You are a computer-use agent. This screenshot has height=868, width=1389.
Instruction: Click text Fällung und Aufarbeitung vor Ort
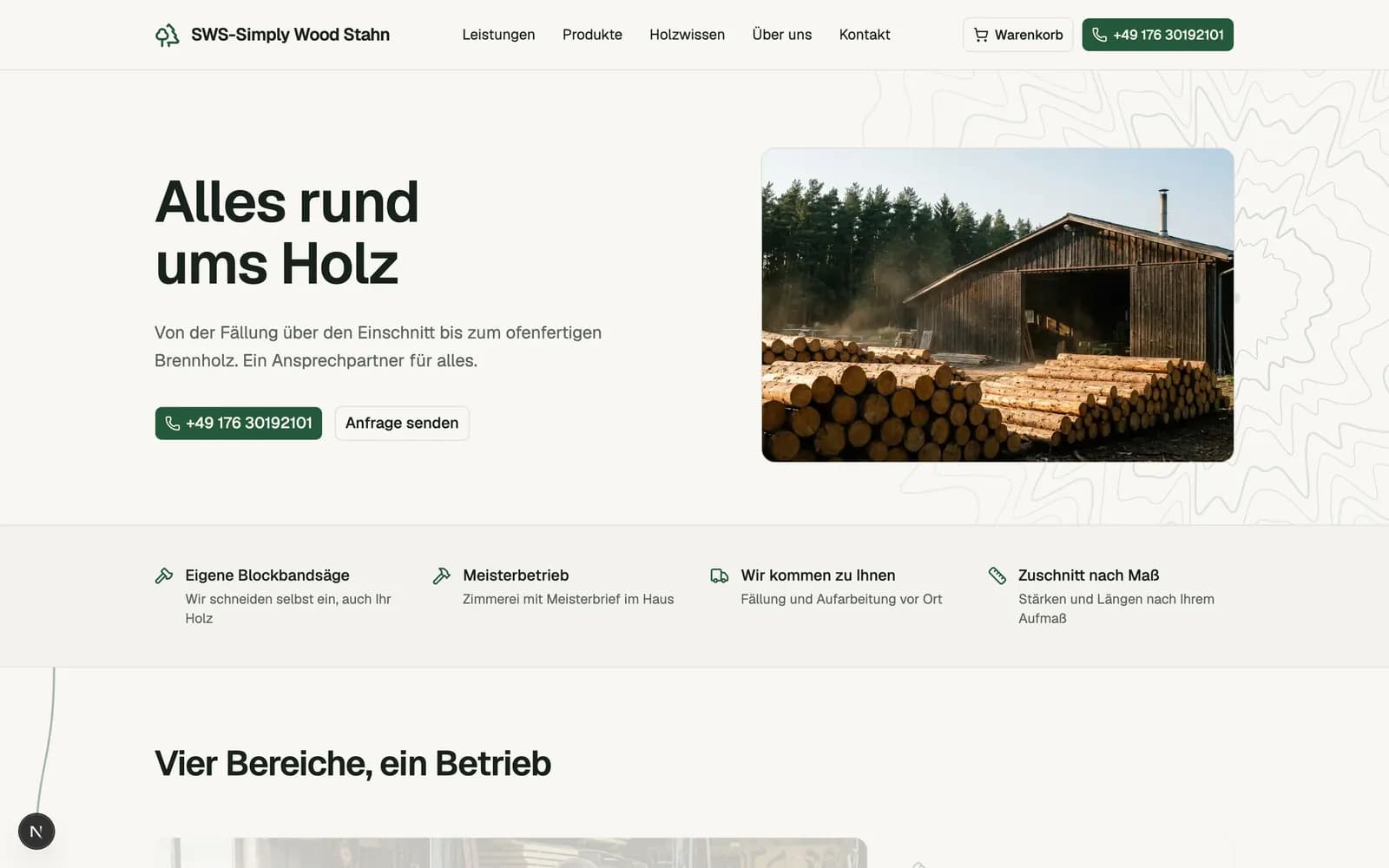tap(841, 599)
